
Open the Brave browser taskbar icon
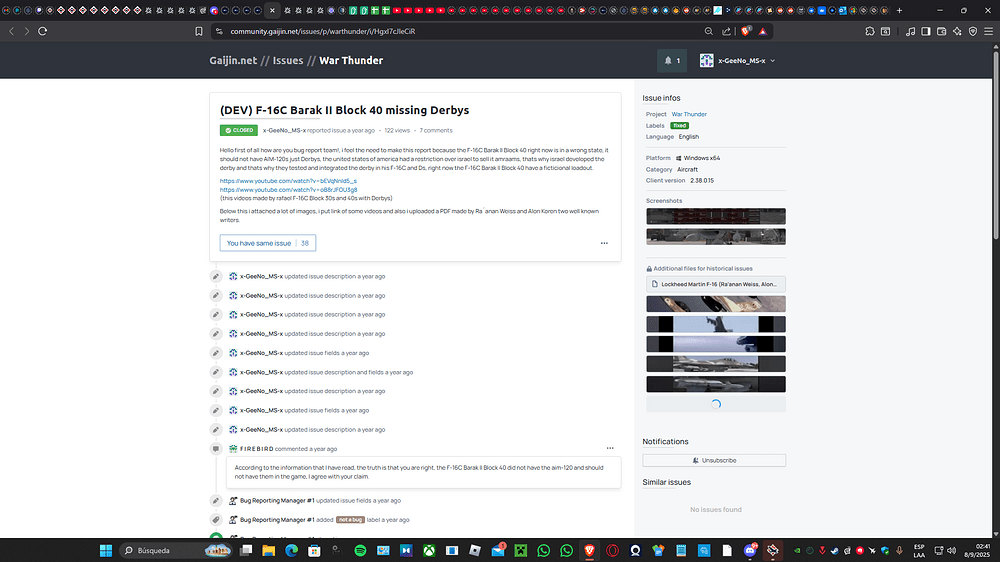[589, 550]
